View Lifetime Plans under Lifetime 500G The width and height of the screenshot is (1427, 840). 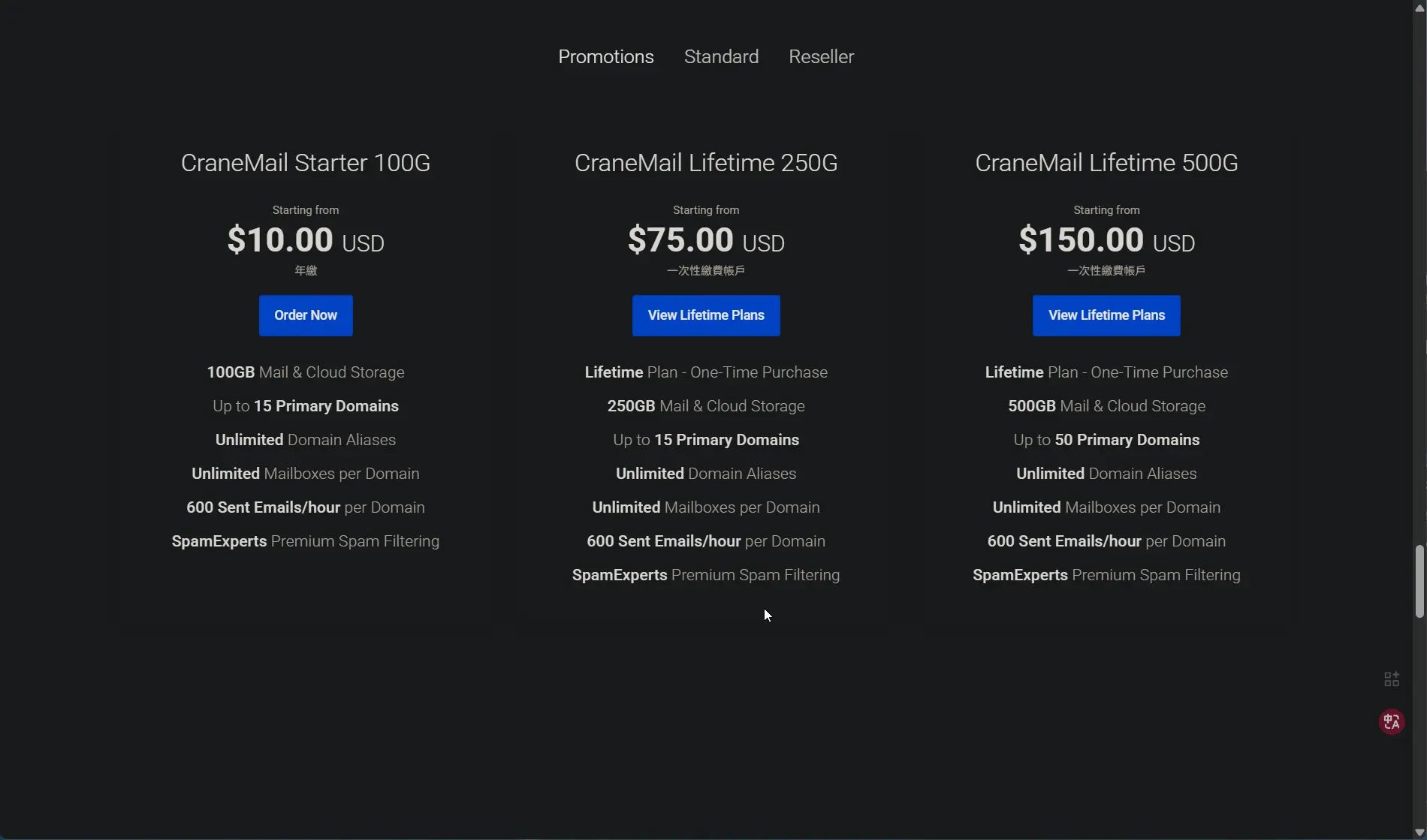pos(1106,315)
